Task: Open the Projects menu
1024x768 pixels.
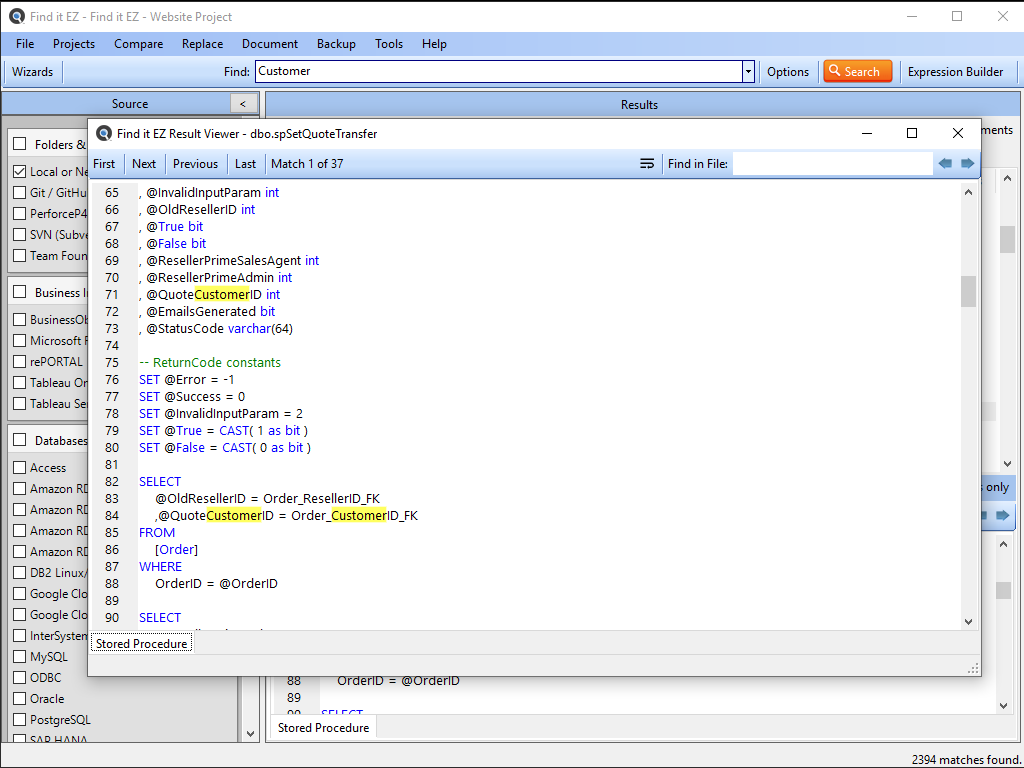Action: (74, 44)
